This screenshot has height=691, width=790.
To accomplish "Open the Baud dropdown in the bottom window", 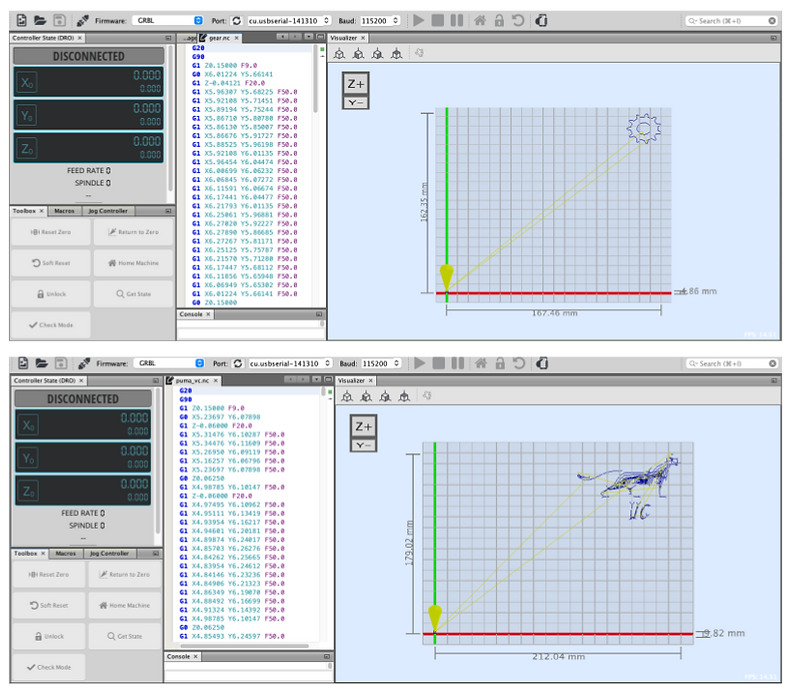I will pyautogui.click(x=381, y=363).
